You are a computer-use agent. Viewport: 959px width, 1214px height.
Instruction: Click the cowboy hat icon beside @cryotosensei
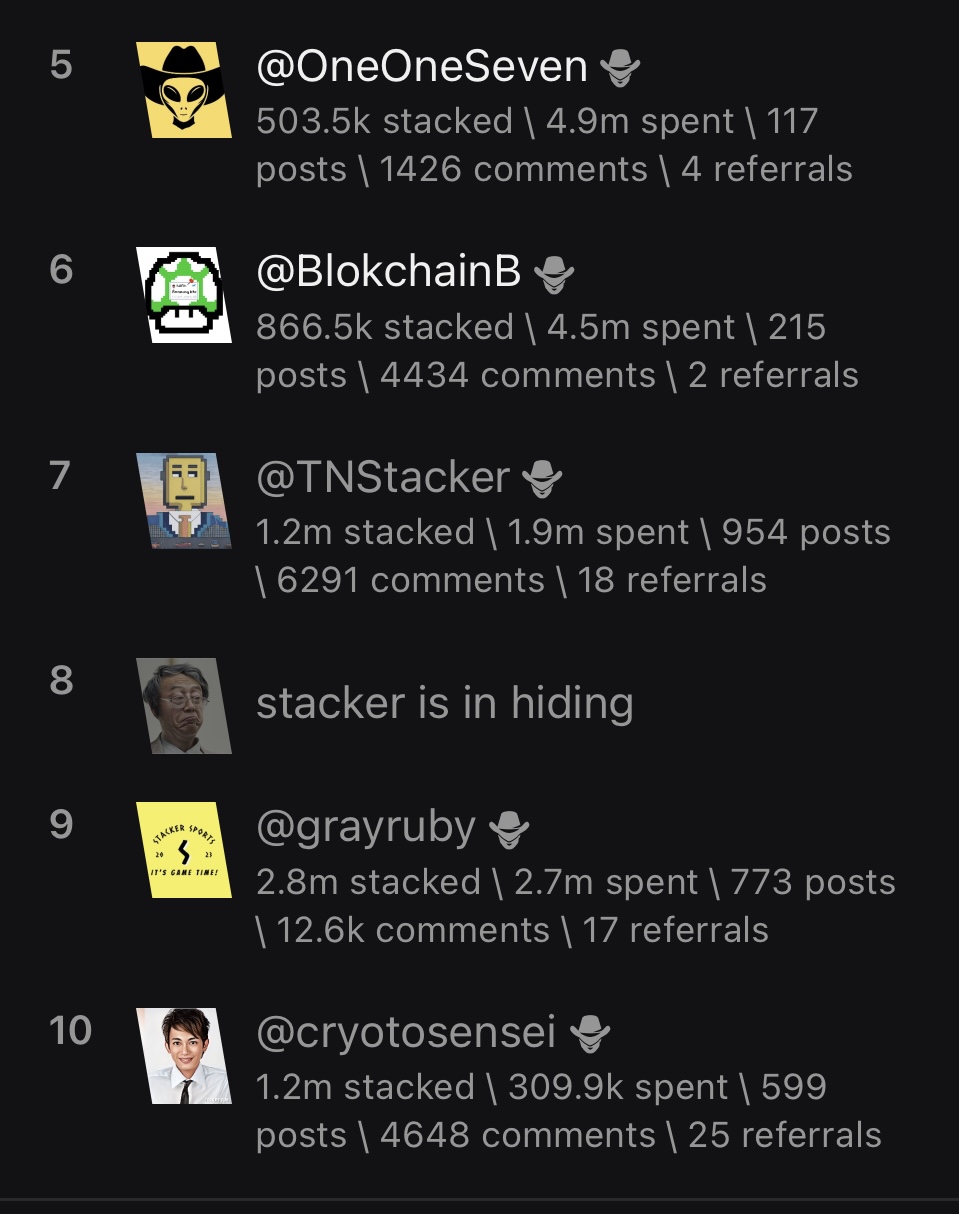tap(589, 1034)
